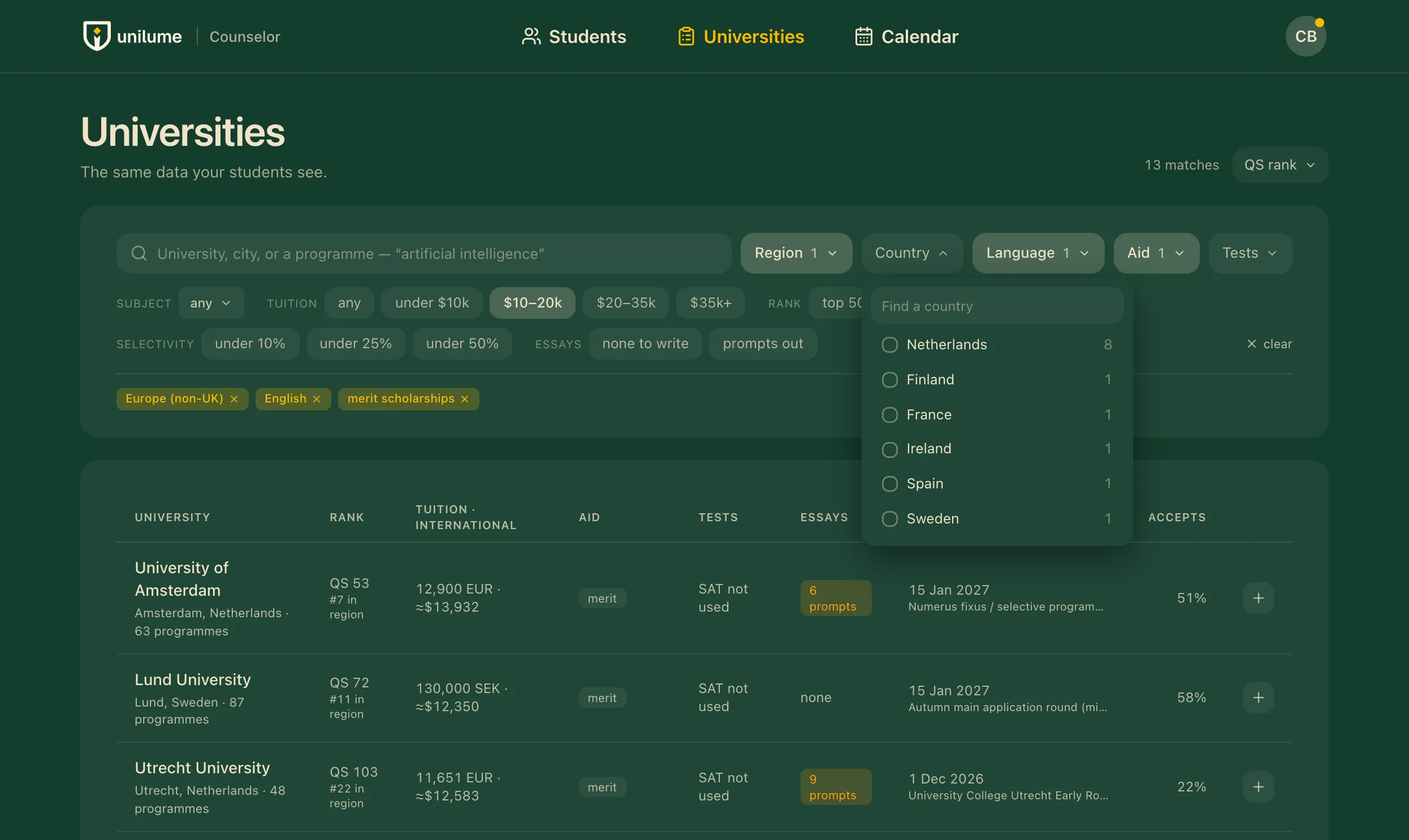Open University of Amsterdam link
This screenshot has height=840, width=1409.
pyautogui.click(x=181, y=578)
